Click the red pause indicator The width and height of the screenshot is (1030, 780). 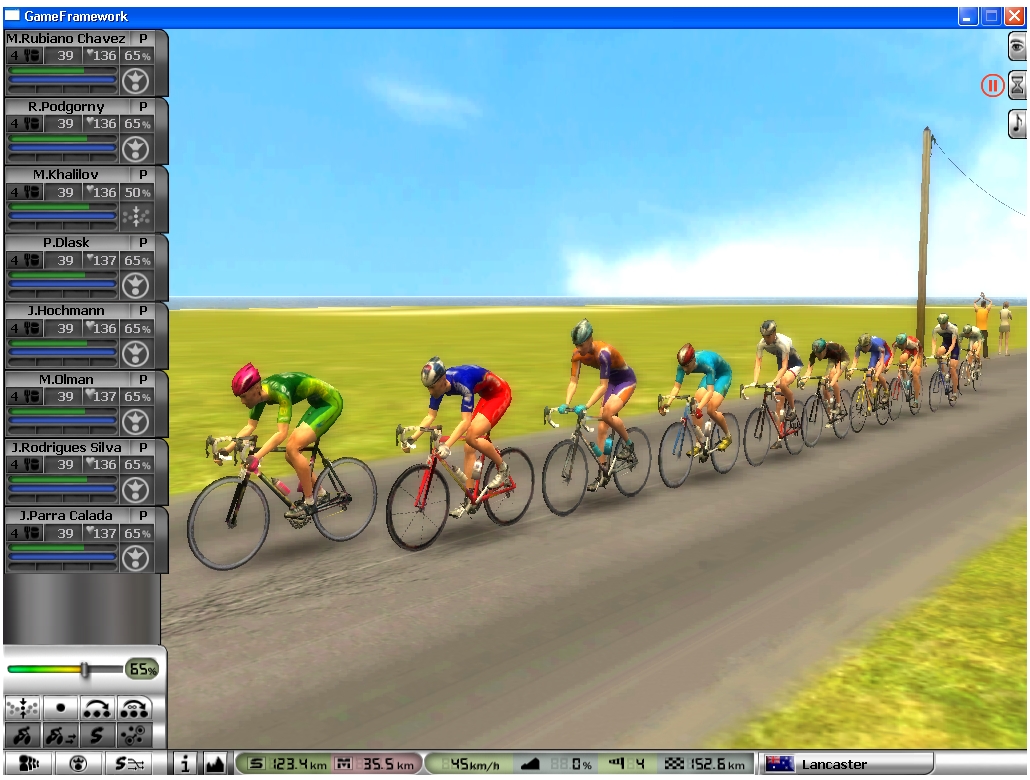point(991,85)
